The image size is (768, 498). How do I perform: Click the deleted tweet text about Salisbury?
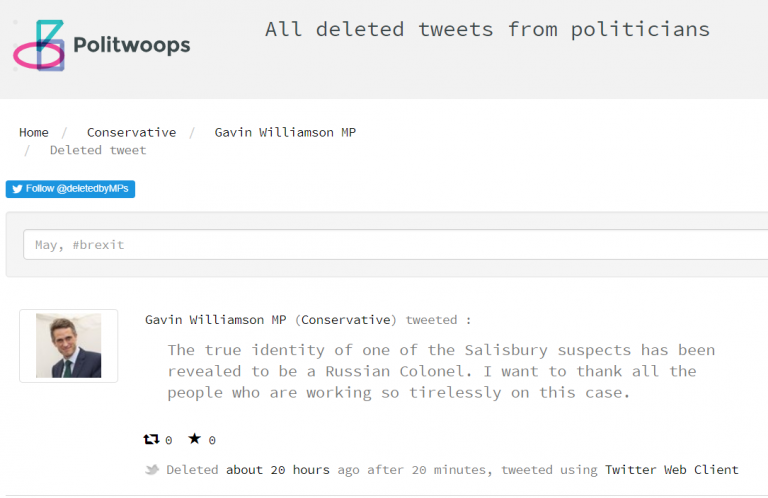click(x=440, y=371)
